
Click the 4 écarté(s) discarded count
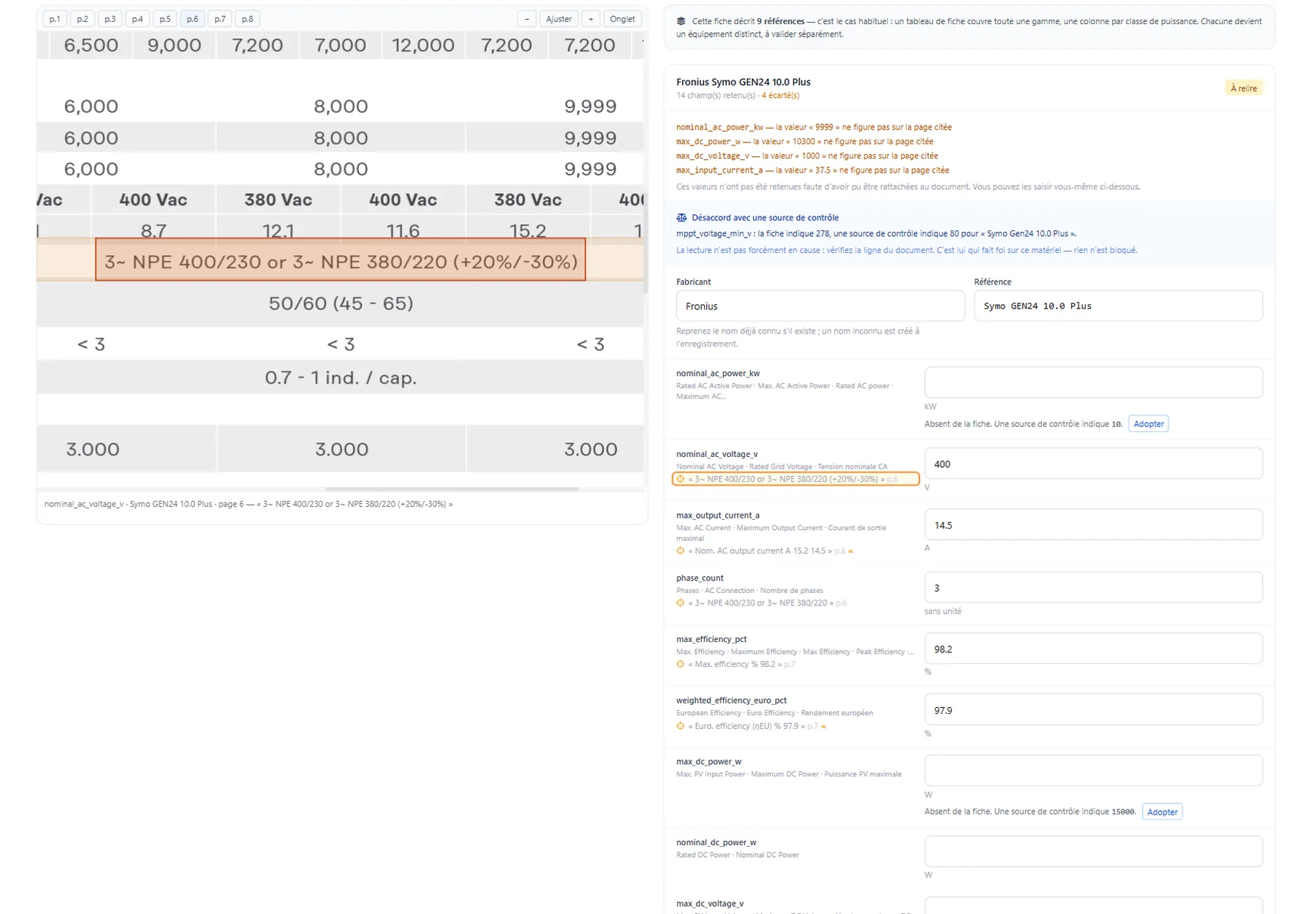tap(781, 96)
